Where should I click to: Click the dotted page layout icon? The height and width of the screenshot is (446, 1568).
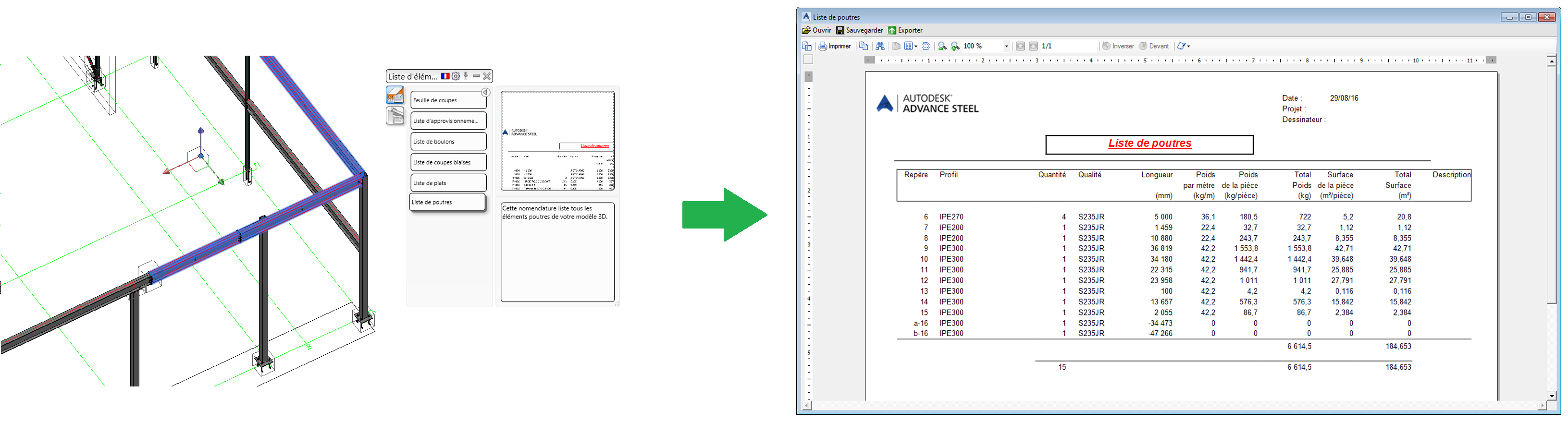tap(926, 46)
